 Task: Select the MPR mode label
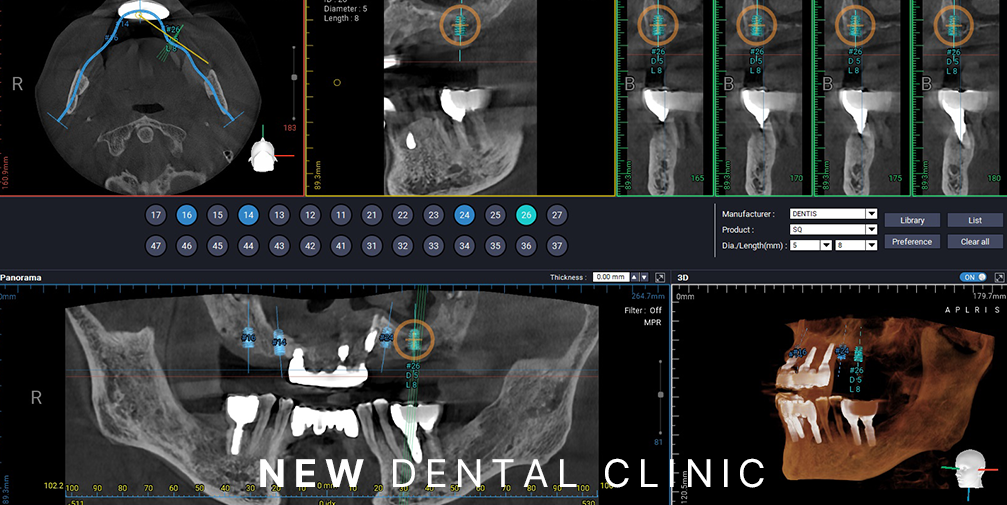(652, 323)
